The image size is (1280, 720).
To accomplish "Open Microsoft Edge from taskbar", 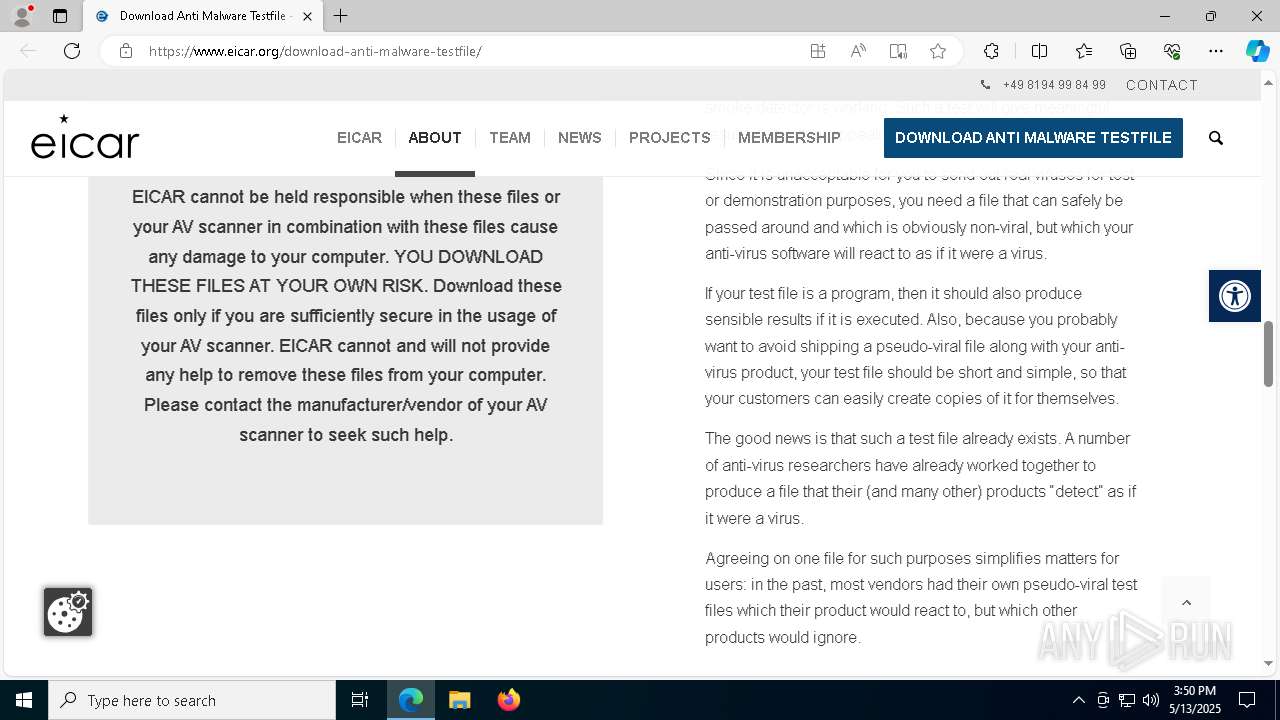I will (x=411, y=700).
